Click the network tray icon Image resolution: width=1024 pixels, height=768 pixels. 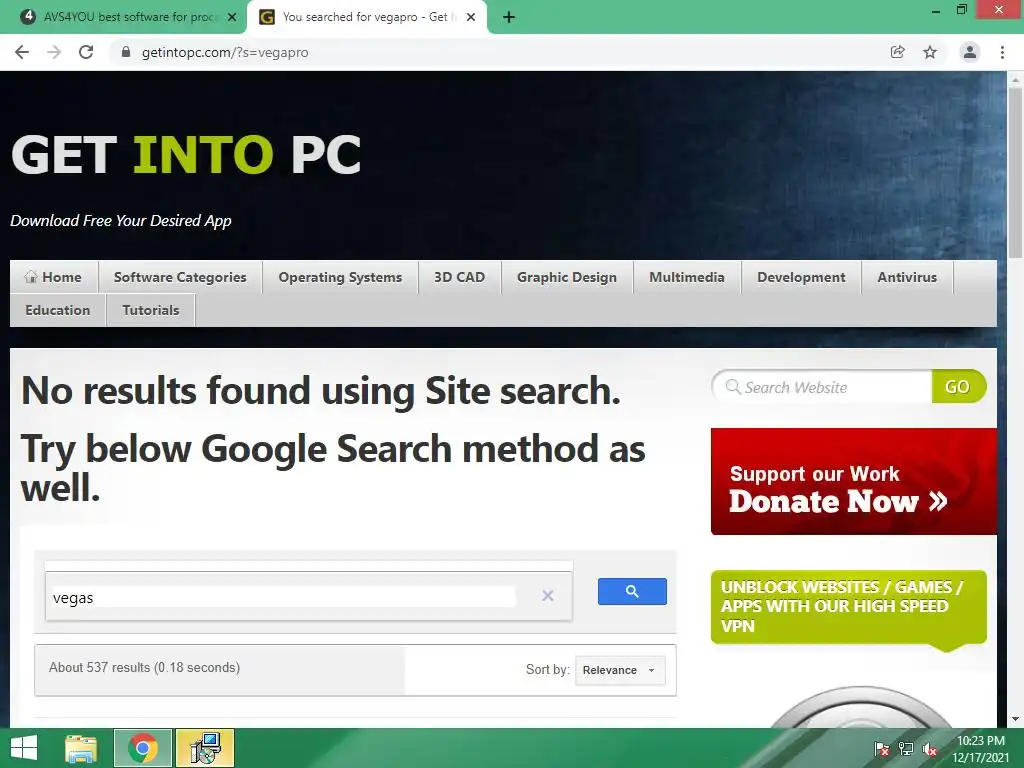(906, 749)
